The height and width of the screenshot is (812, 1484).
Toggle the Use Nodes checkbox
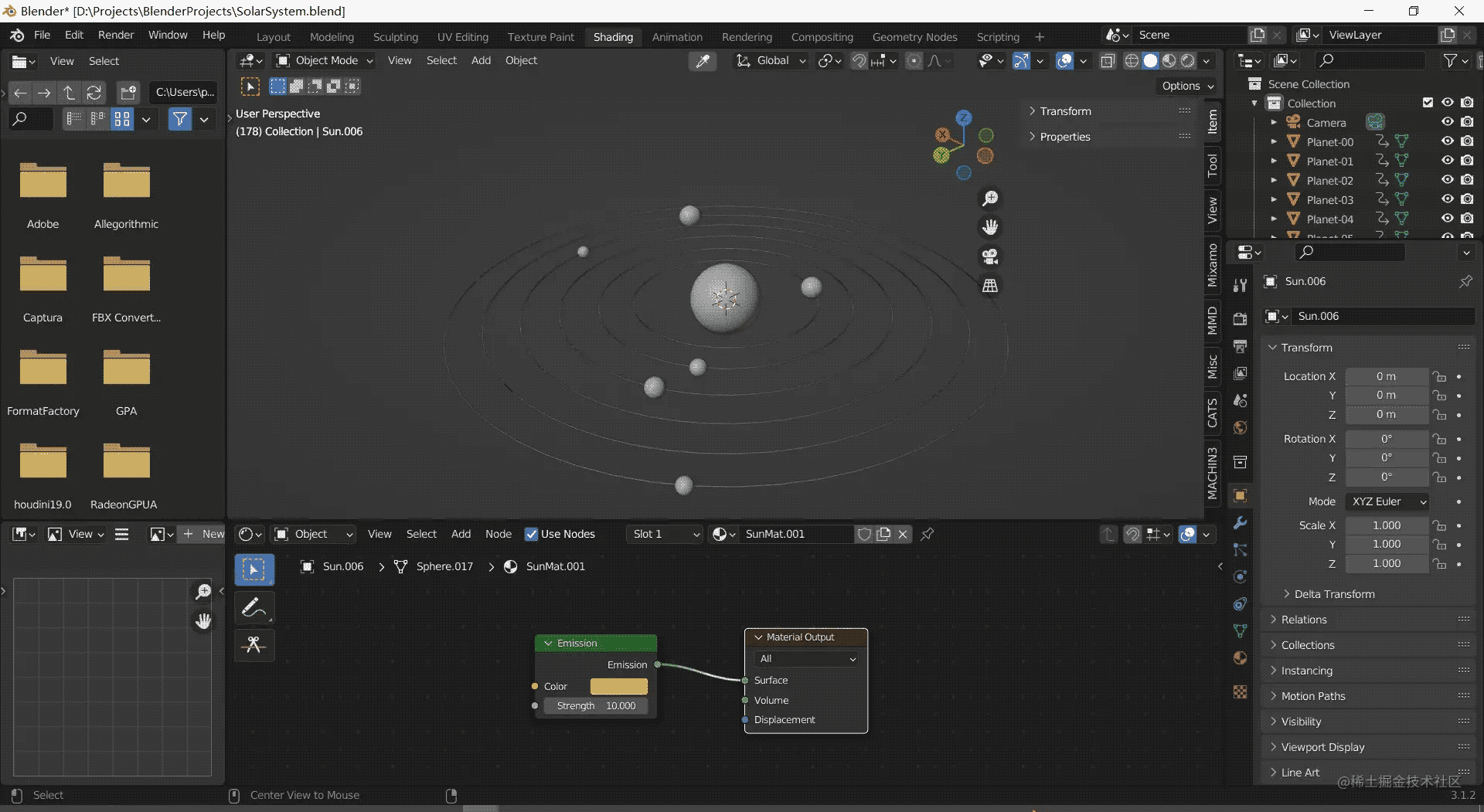coord(531,534)
